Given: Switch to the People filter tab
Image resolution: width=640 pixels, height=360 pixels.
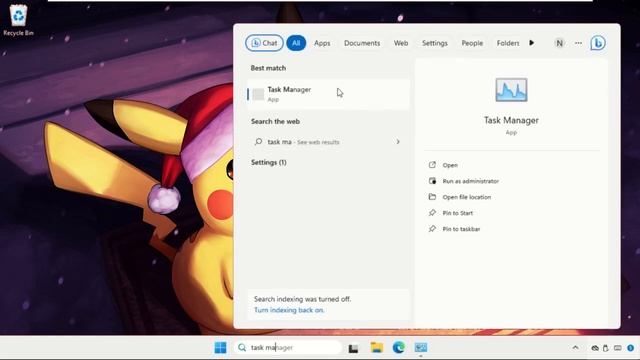Looking at the screenshot, I should click(x=472, y=43).
